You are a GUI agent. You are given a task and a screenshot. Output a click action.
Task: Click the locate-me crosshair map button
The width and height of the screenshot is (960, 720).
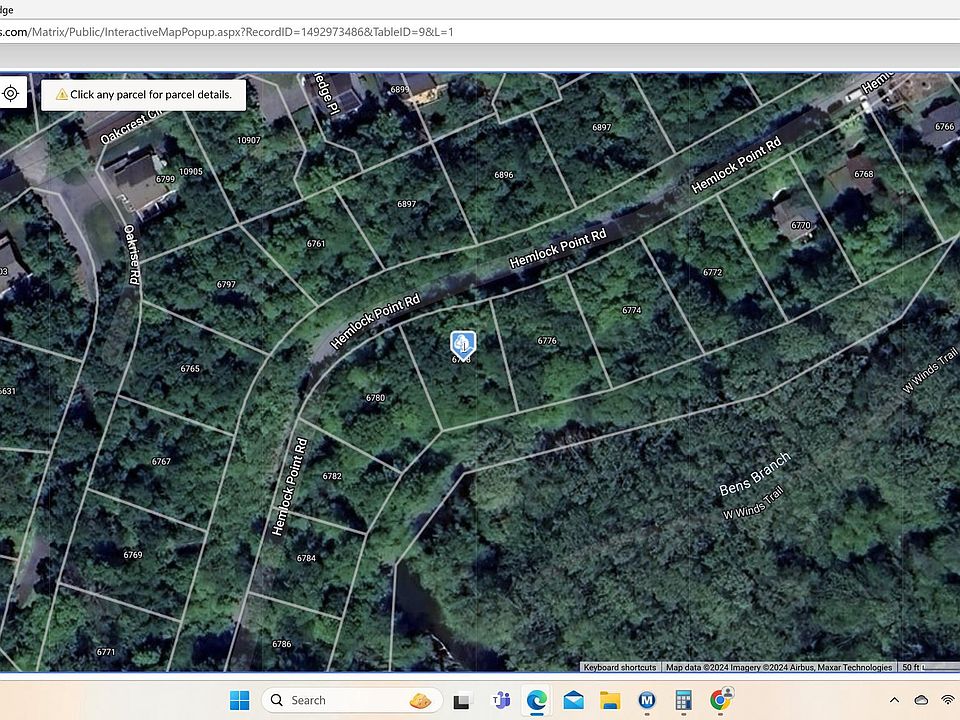click(11, 94)
